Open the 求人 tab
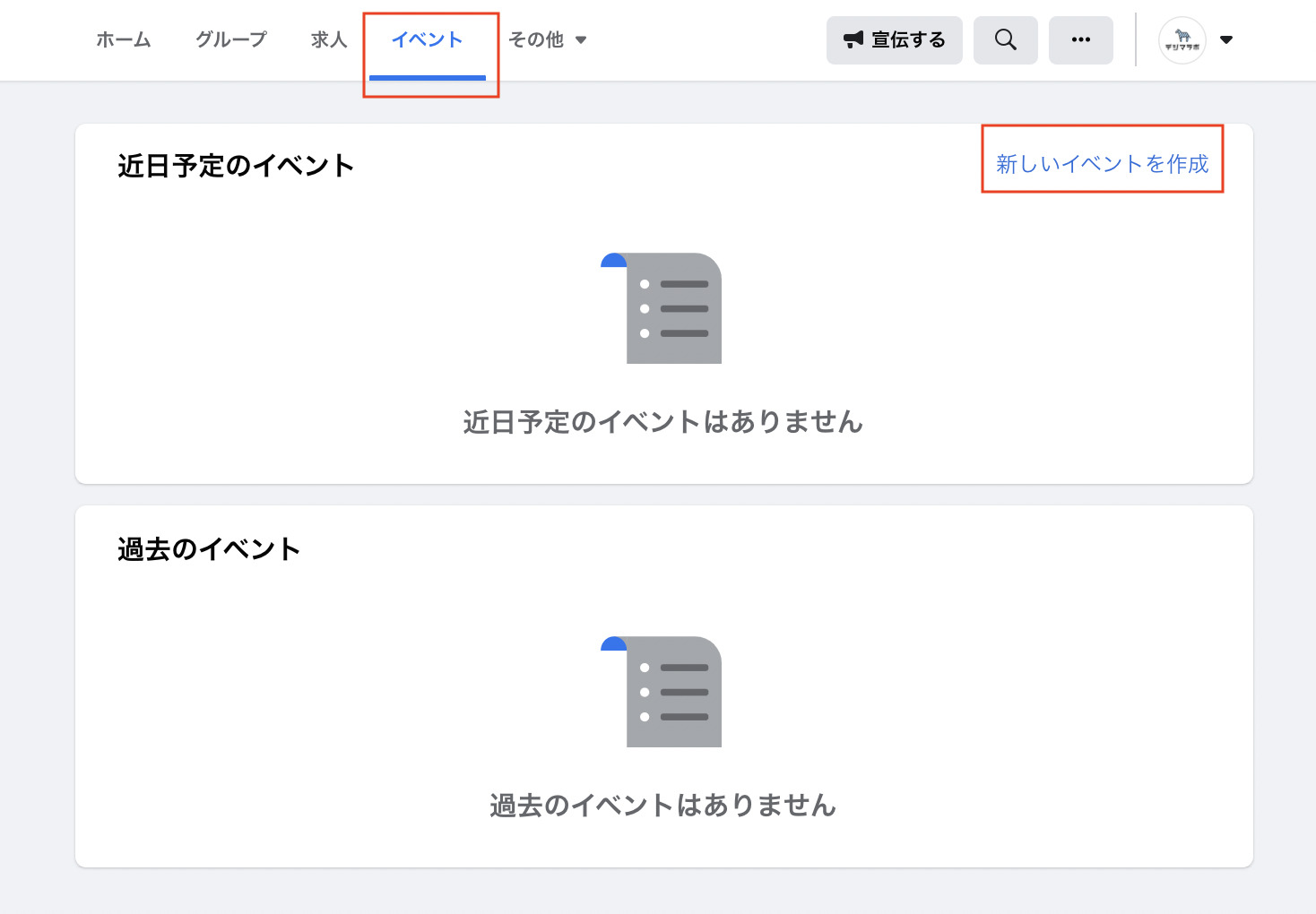 tap(329, 39)
